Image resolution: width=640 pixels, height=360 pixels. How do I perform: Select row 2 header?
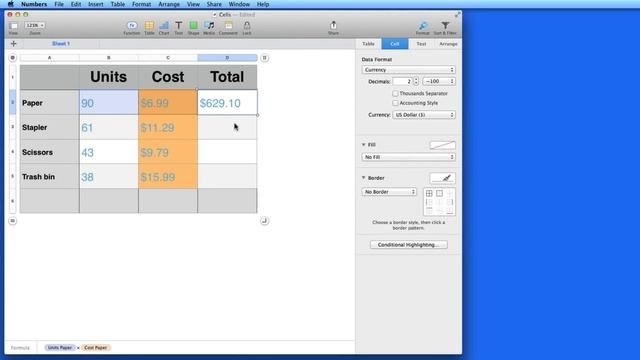13,102
